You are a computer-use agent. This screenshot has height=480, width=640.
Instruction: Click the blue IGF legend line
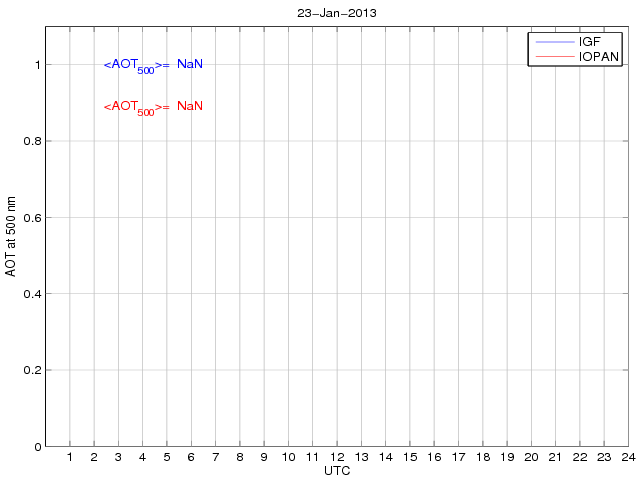pos(555,42)
